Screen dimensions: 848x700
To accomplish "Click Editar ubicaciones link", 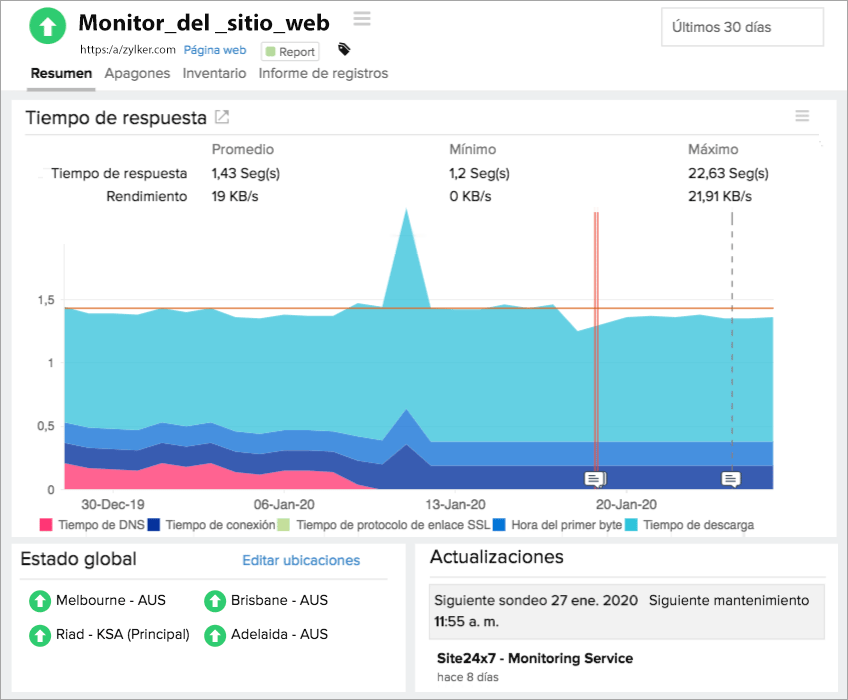I will pyautogui.click(x=301, y=560).
